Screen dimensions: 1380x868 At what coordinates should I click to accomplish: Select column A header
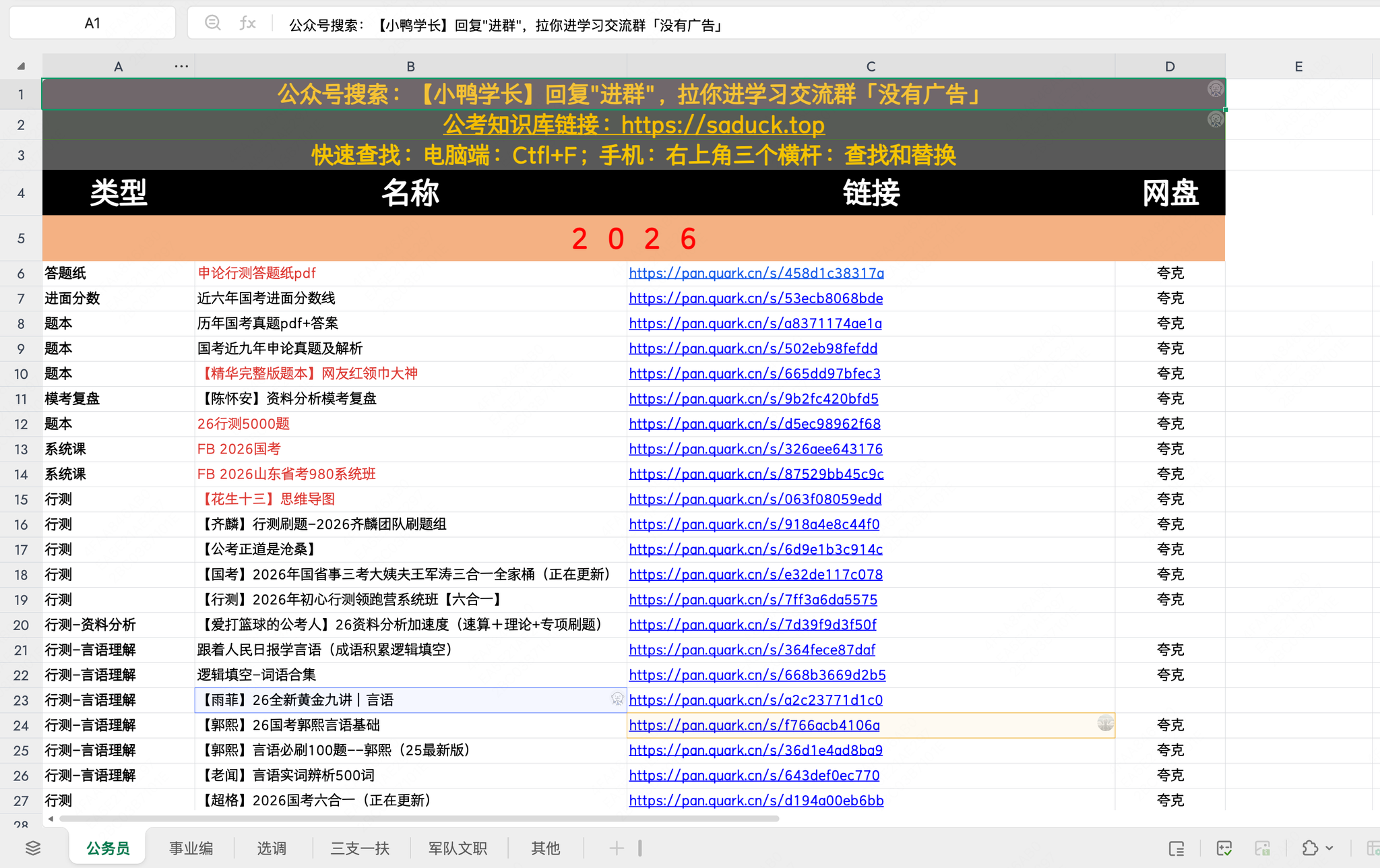tap(118, 66)
